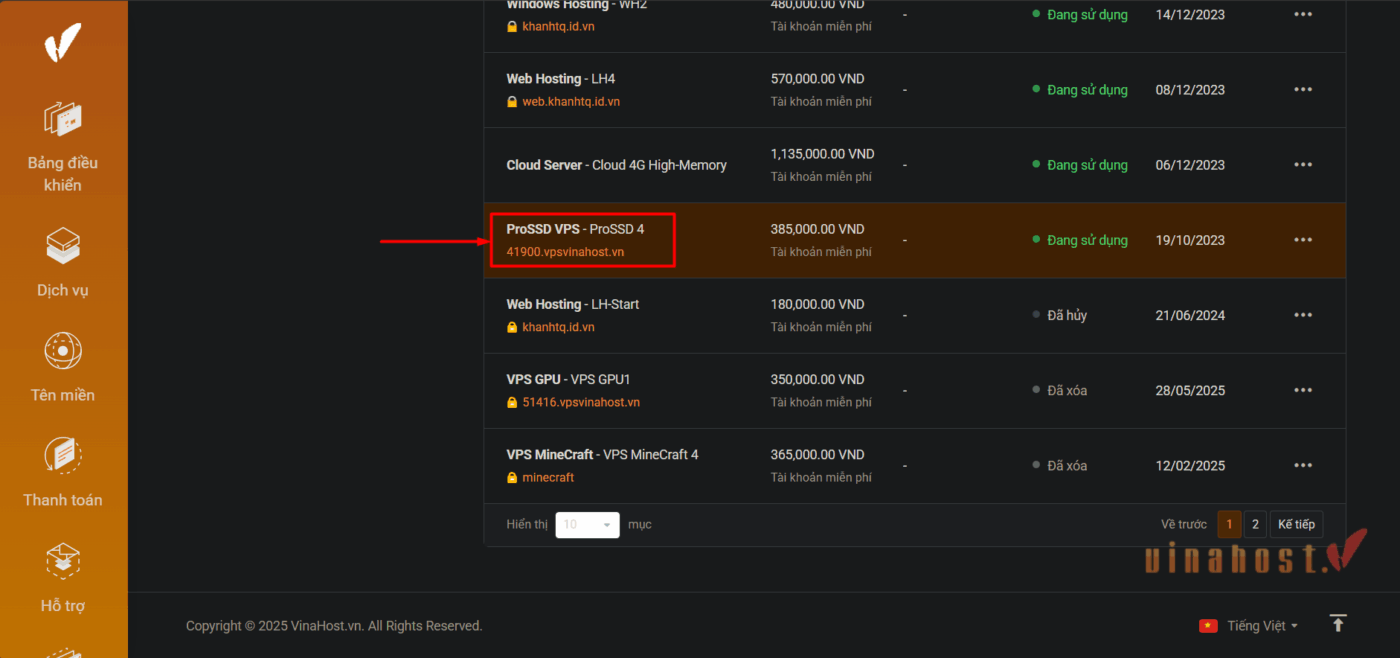Click the Thanh toán billing icon
1400x658 pixels.
coord(63,455)
